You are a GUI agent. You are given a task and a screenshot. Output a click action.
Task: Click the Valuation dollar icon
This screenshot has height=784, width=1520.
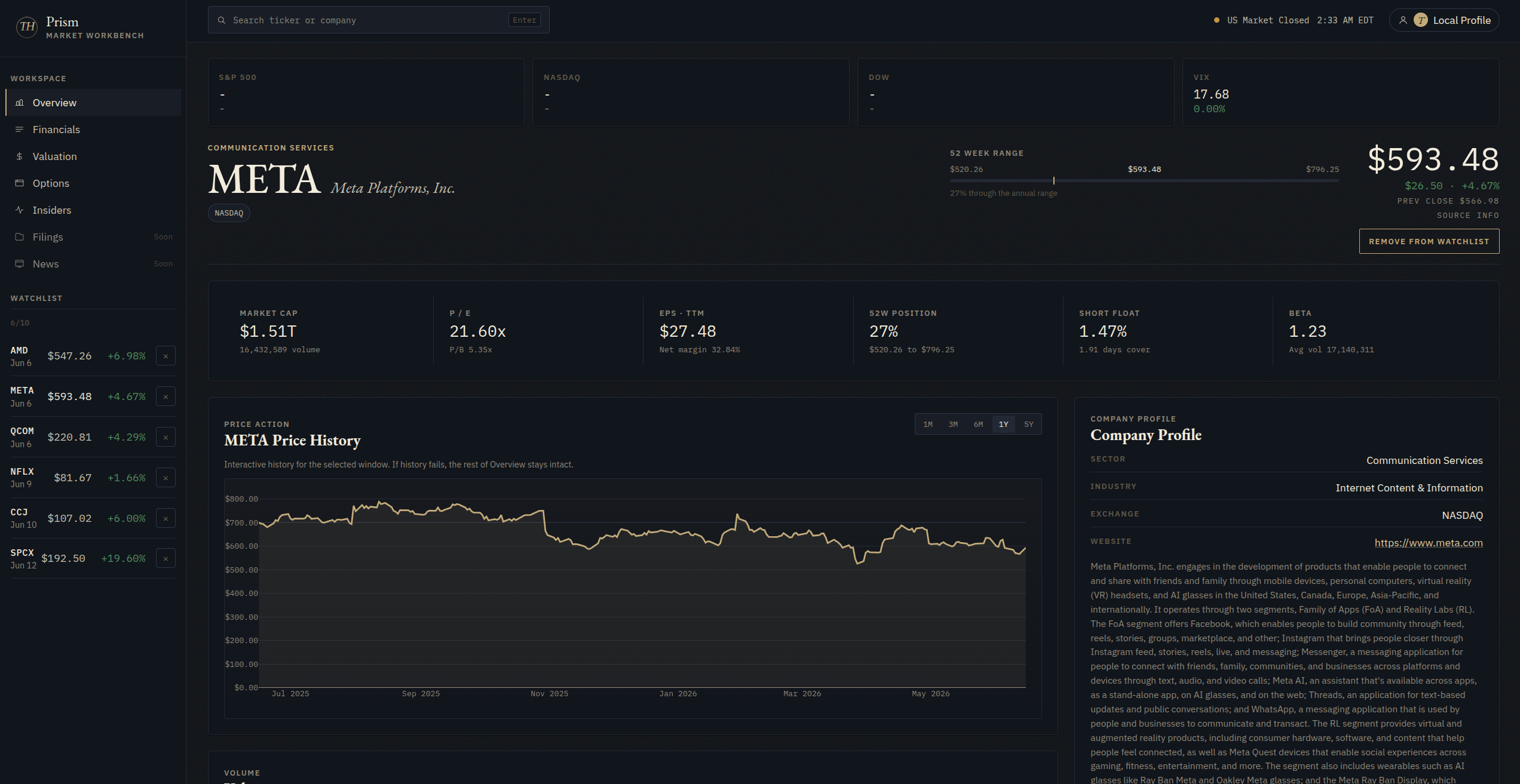[x=20, y=156]
